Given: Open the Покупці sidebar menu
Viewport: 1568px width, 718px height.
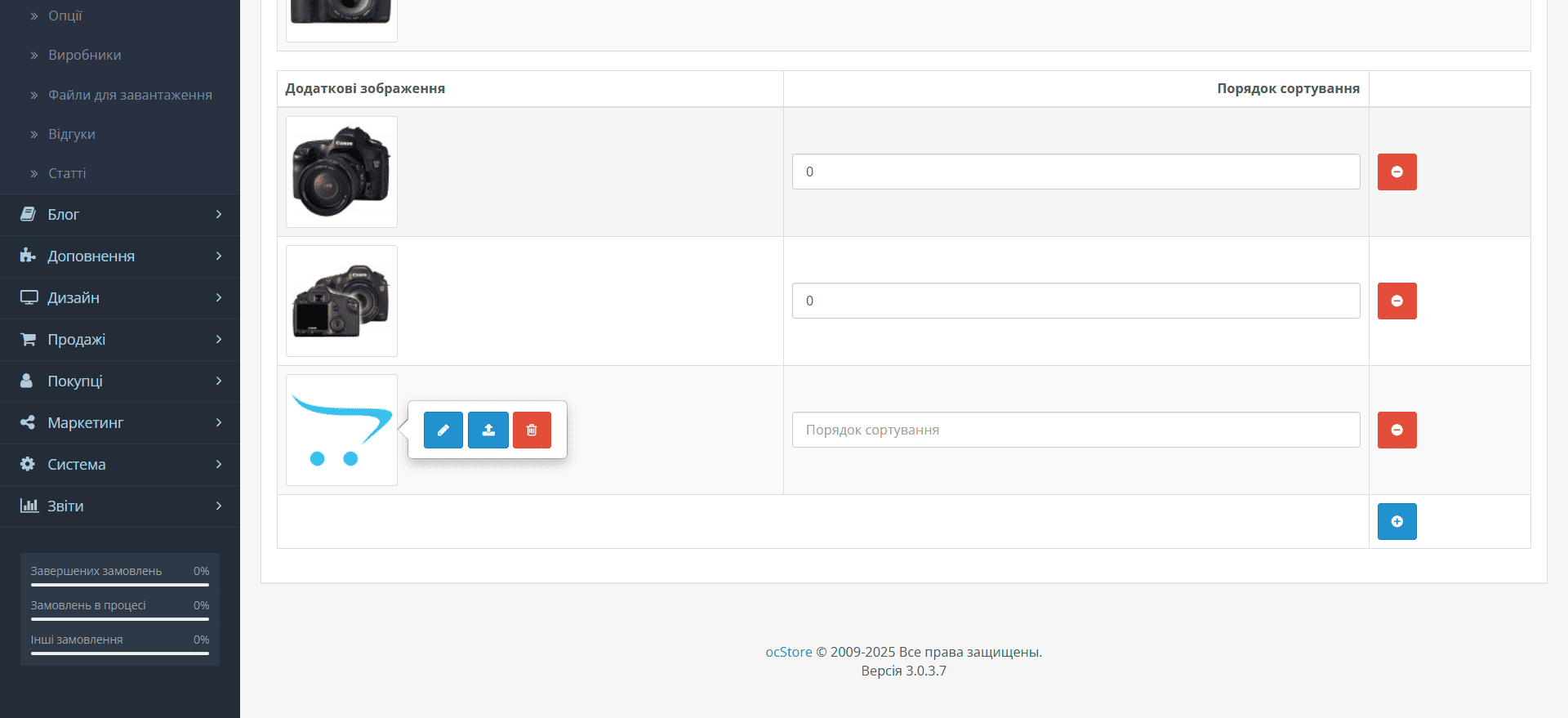Looking at the screenshot, I should [120, 381].
